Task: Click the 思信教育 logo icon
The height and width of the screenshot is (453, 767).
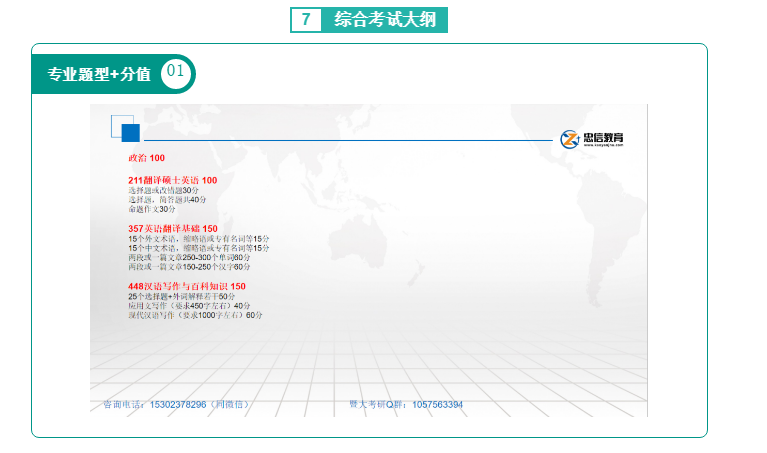Action: click(570, 140)
